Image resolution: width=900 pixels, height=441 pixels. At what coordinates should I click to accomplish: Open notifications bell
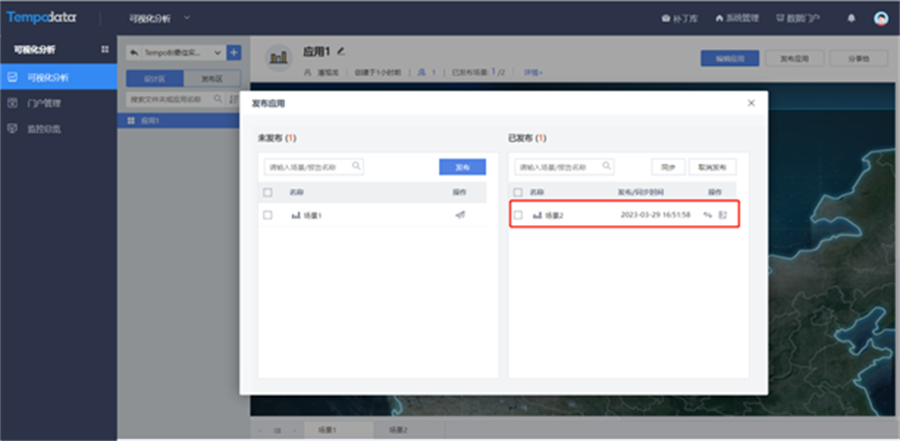(851, 18)
